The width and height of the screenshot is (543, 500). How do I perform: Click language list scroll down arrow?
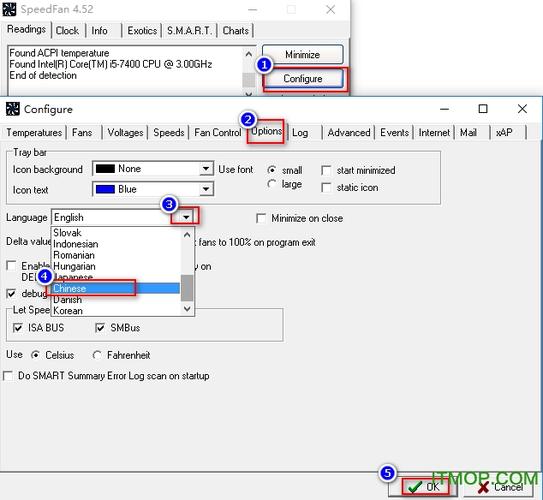[x=187, y=309]
